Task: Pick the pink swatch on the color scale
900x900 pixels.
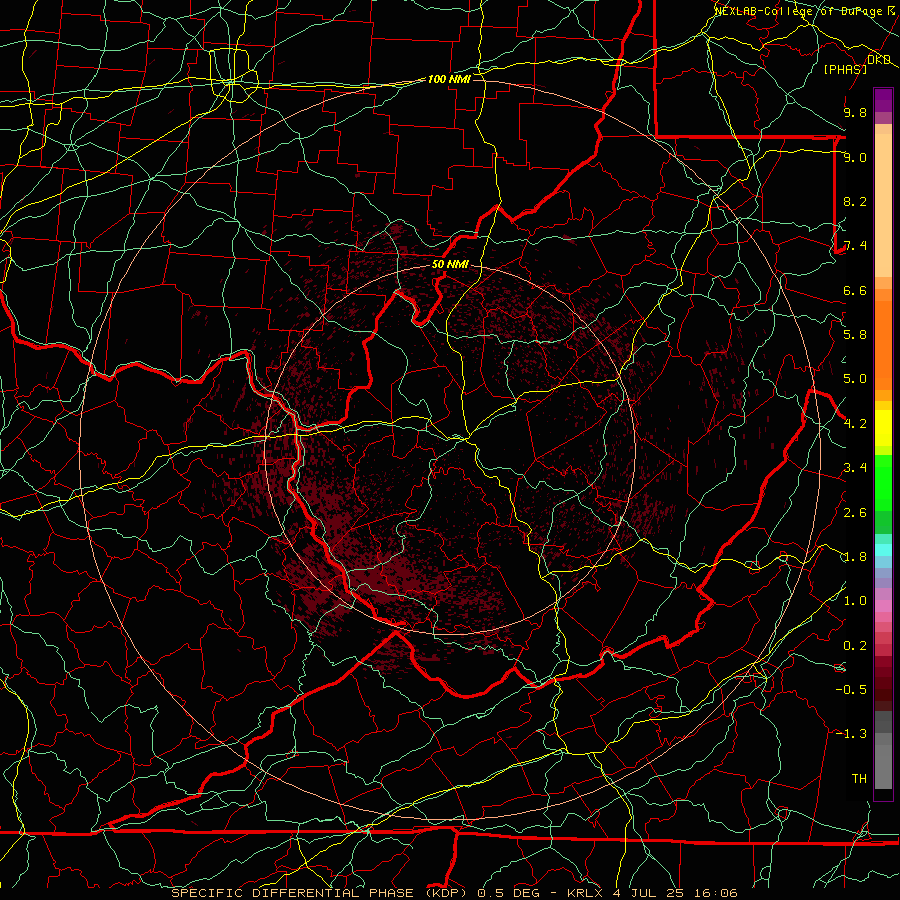Action: (883, 606)
